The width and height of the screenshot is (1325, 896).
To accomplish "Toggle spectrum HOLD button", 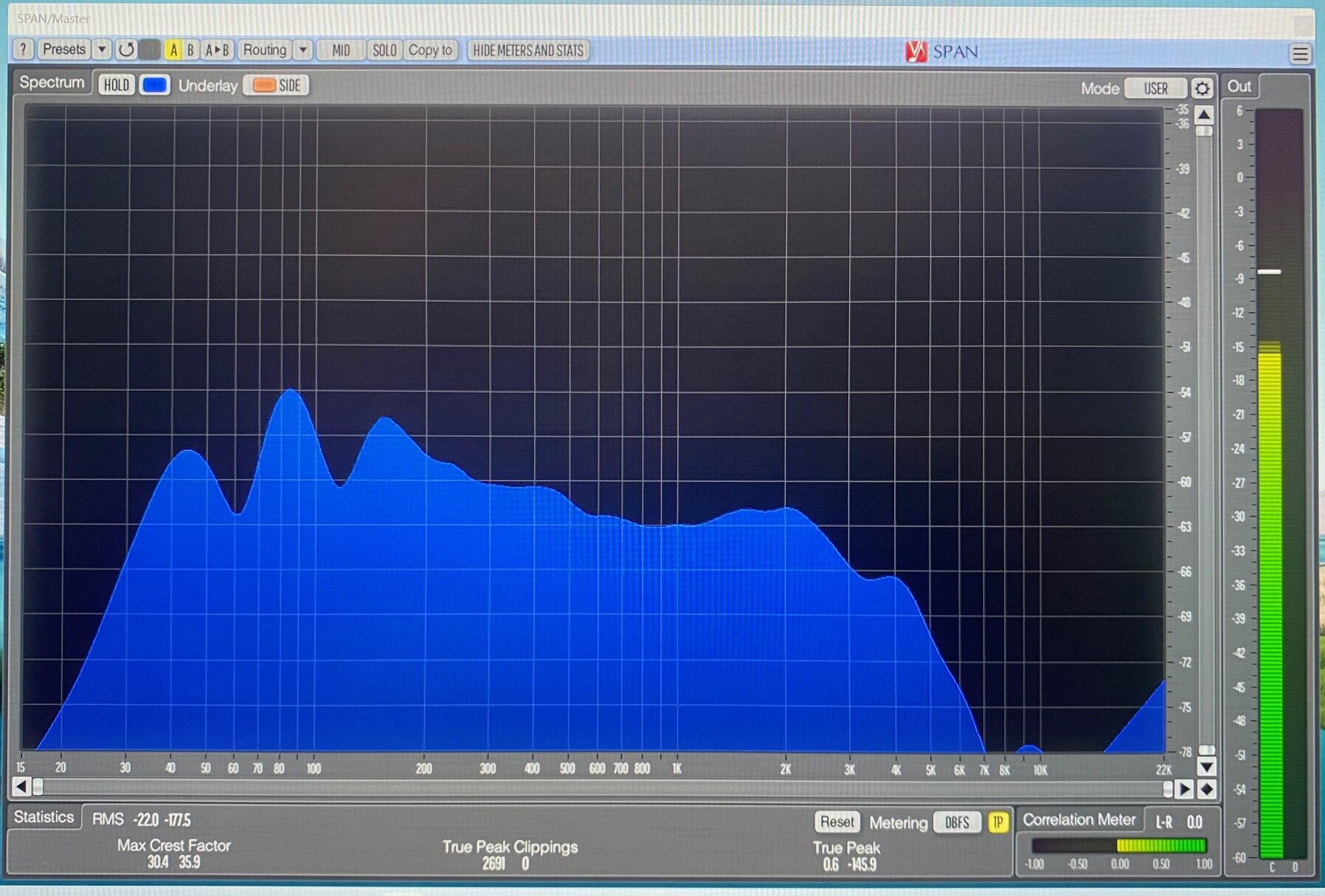I will [x=116, y=85].
